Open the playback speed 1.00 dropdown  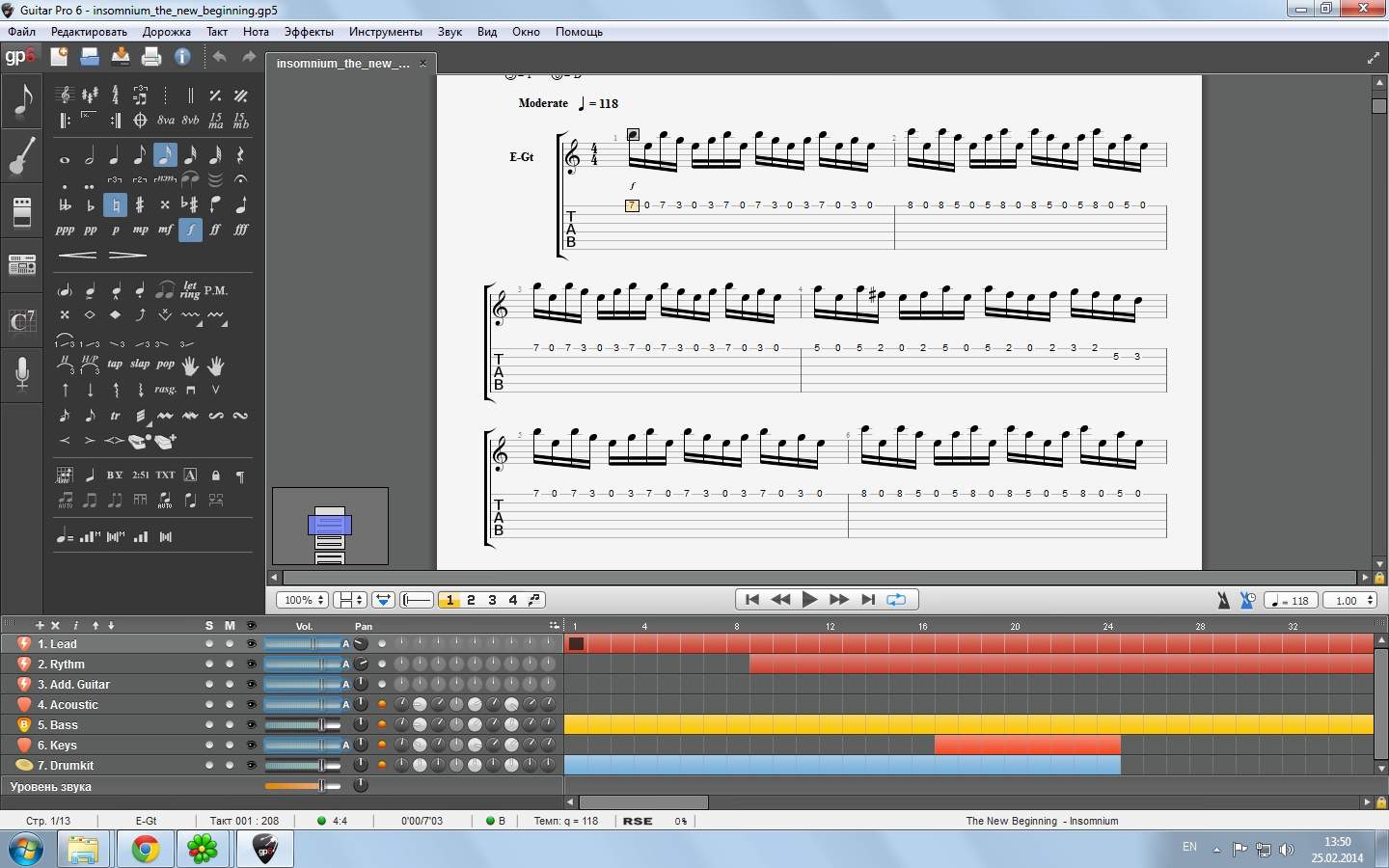point(1350,601)
